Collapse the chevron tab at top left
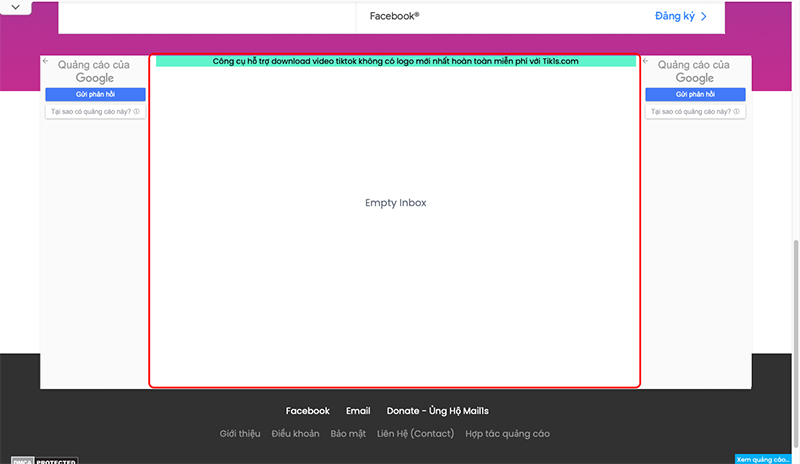800x464 pixels. [x=15, y=7]
